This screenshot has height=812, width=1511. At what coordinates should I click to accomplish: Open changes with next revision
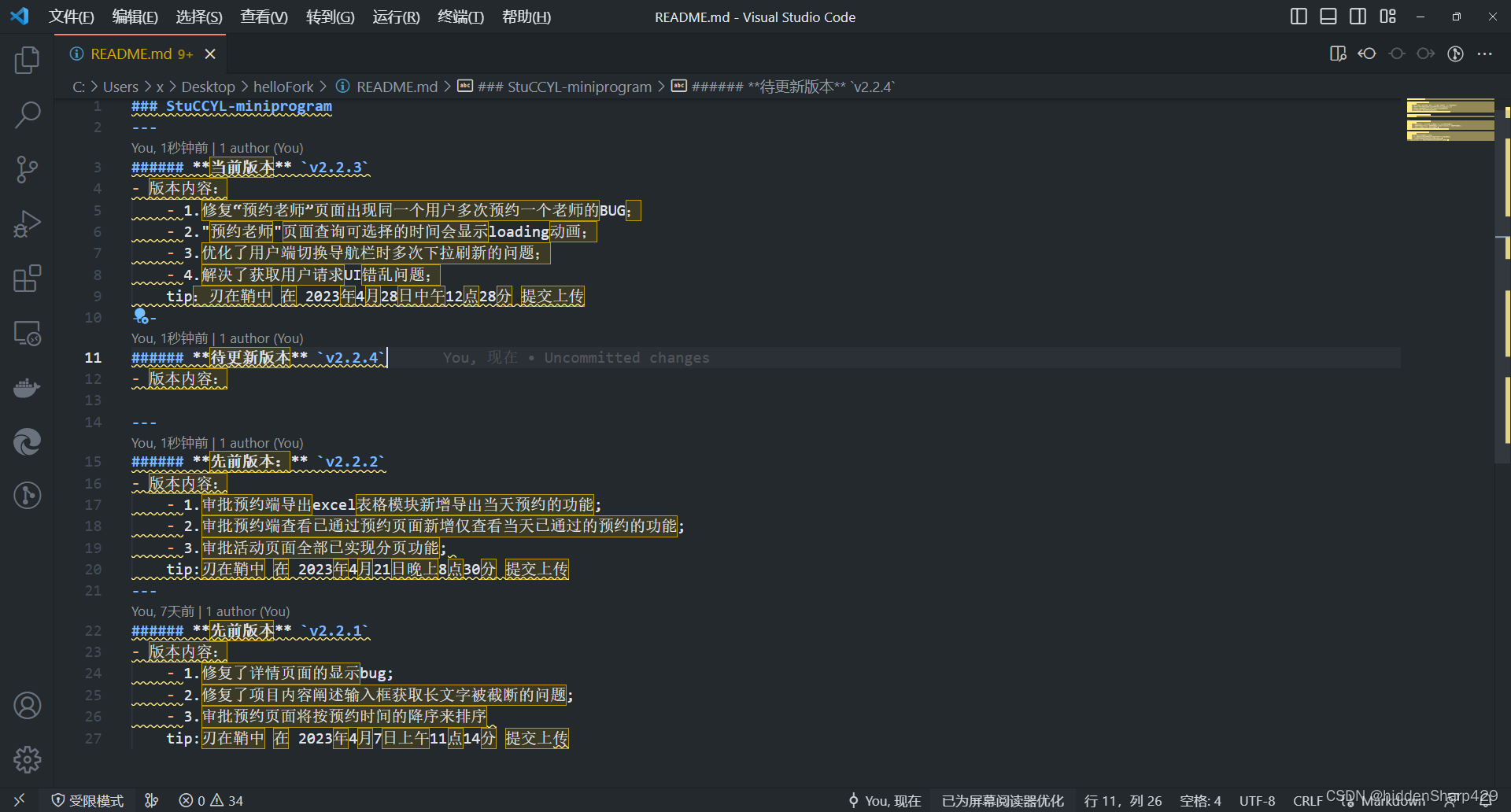click(1426, 54)
